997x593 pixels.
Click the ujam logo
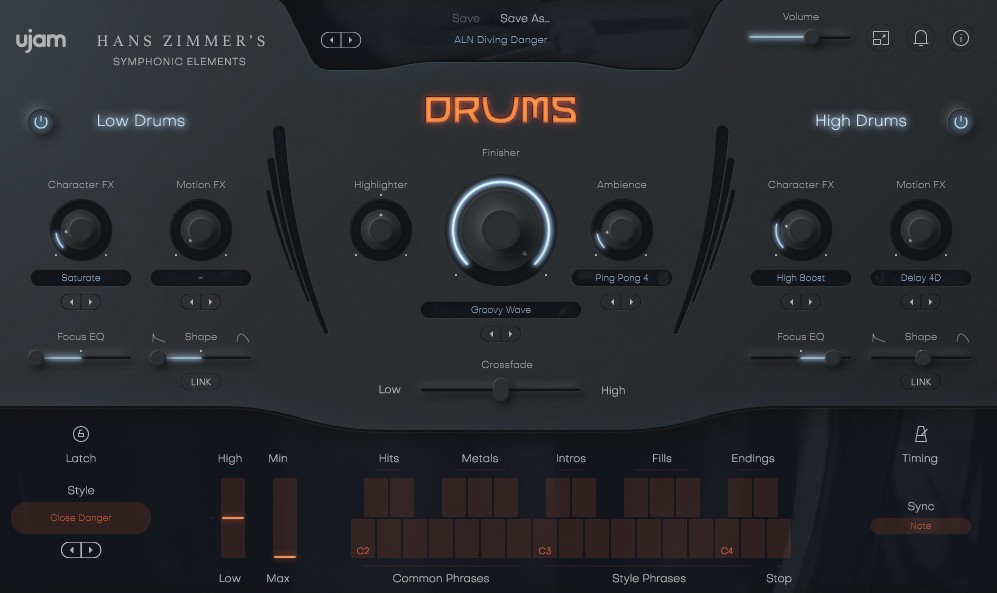pos(41,41)
